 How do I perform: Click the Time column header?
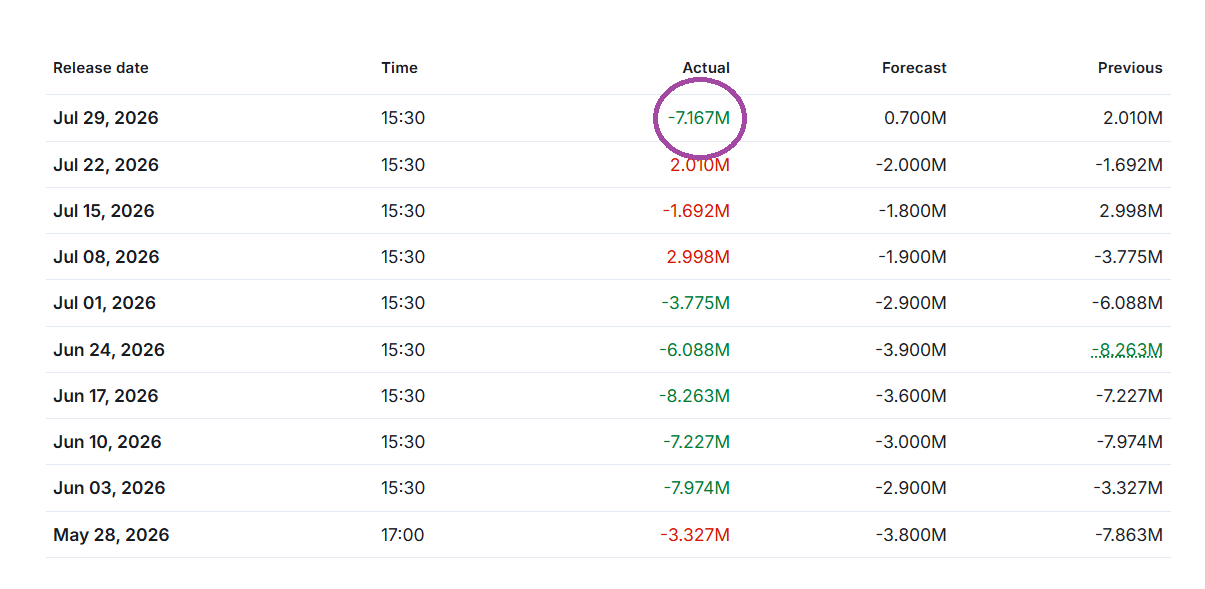399,68
